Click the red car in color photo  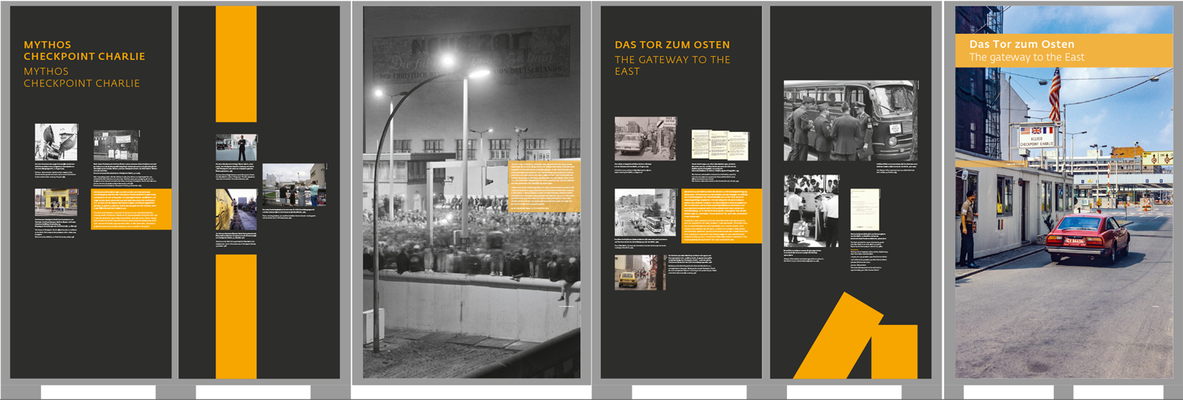click(1088, 236)
